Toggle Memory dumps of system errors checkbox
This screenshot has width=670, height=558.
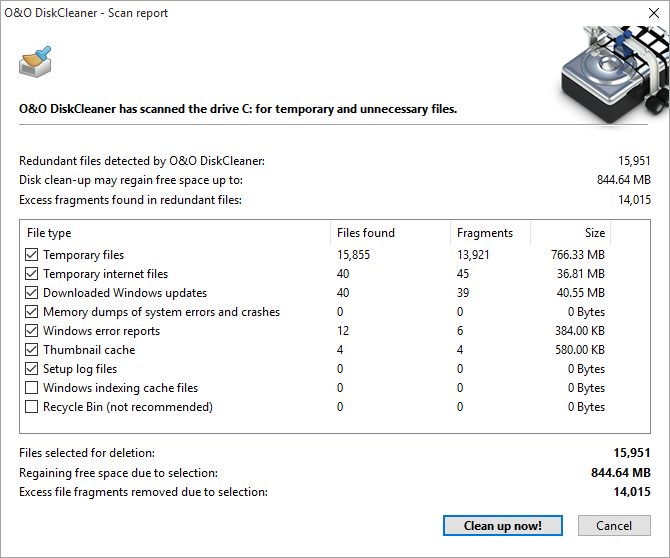click(31, 311)
